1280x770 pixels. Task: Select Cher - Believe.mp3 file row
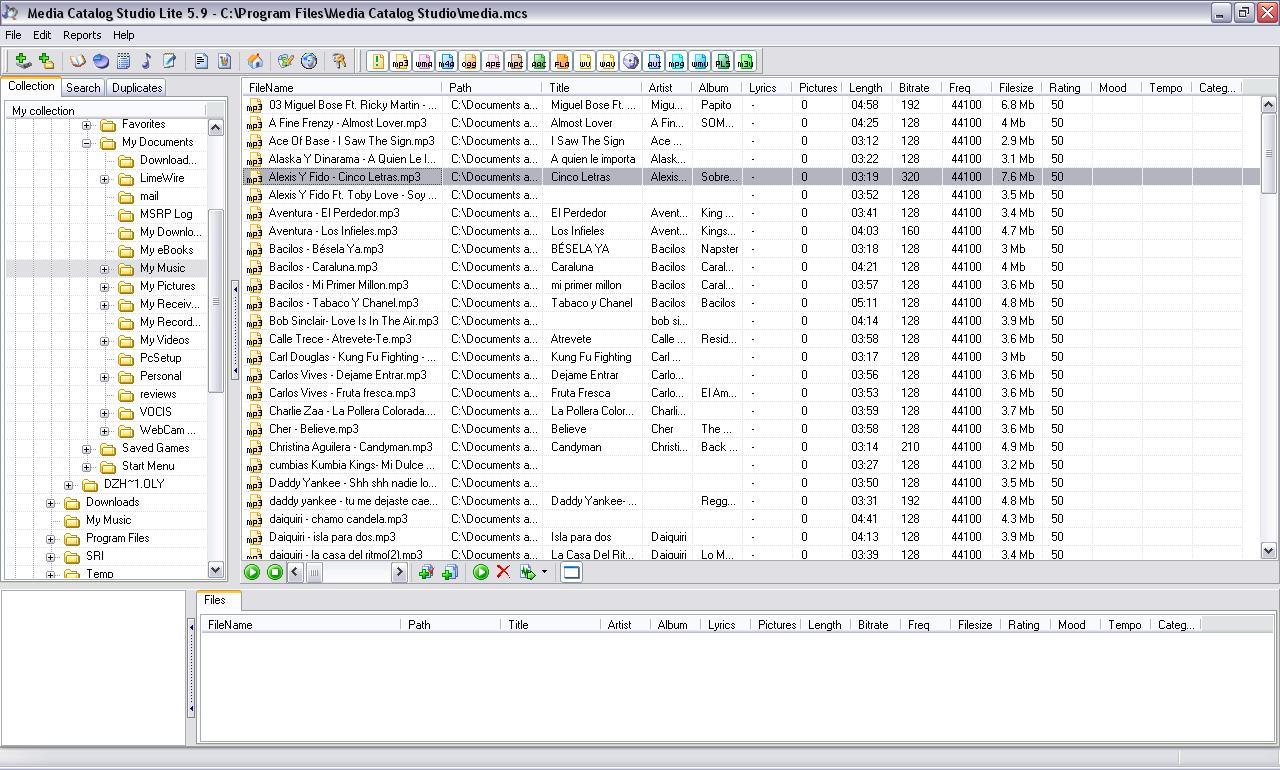(751, 429)
